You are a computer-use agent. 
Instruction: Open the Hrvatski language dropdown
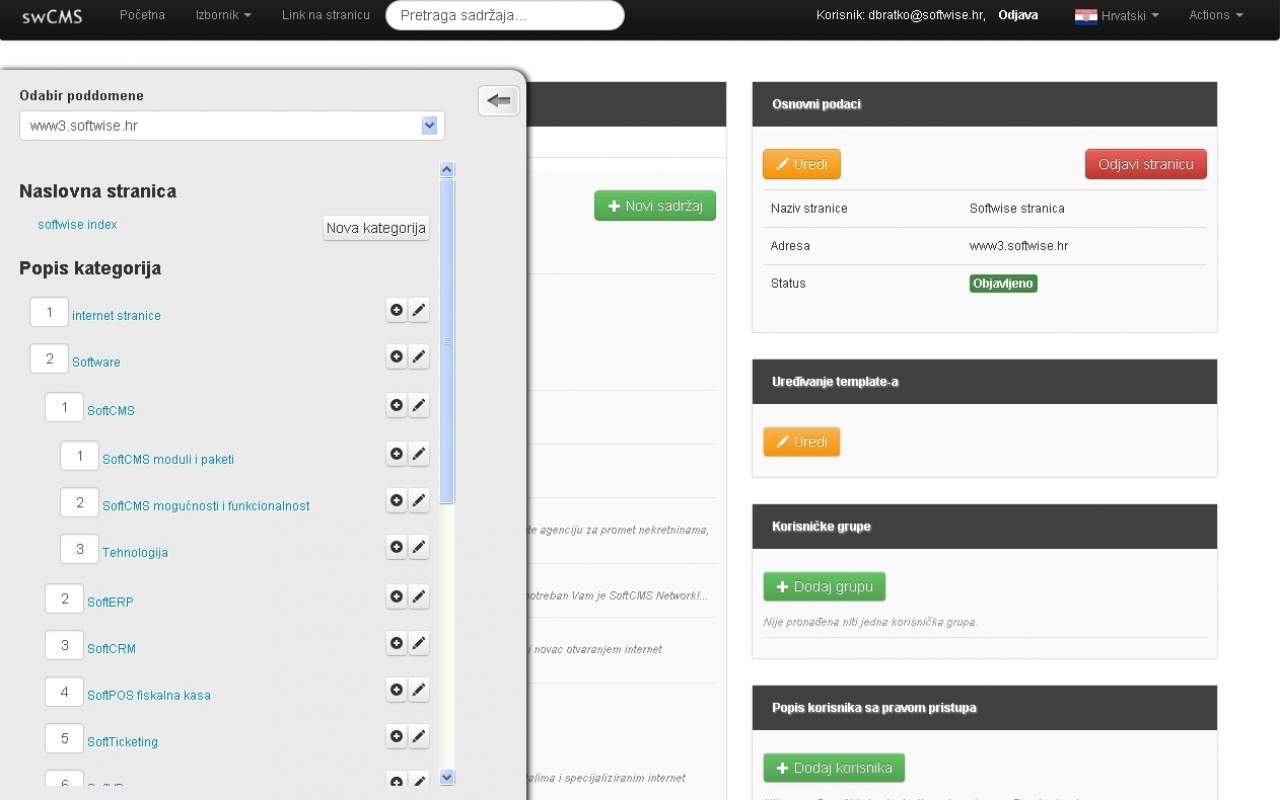coord(1129,15)
